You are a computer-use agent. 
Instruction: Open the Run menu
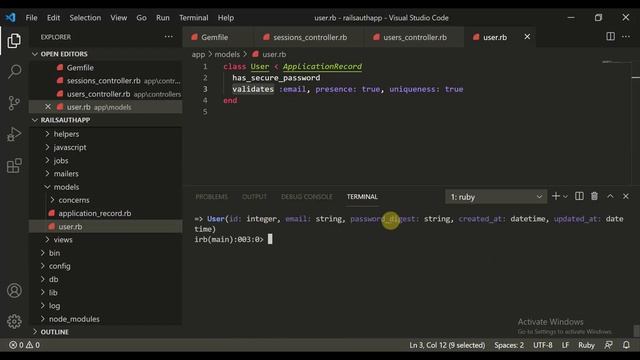tap(162, 18)
